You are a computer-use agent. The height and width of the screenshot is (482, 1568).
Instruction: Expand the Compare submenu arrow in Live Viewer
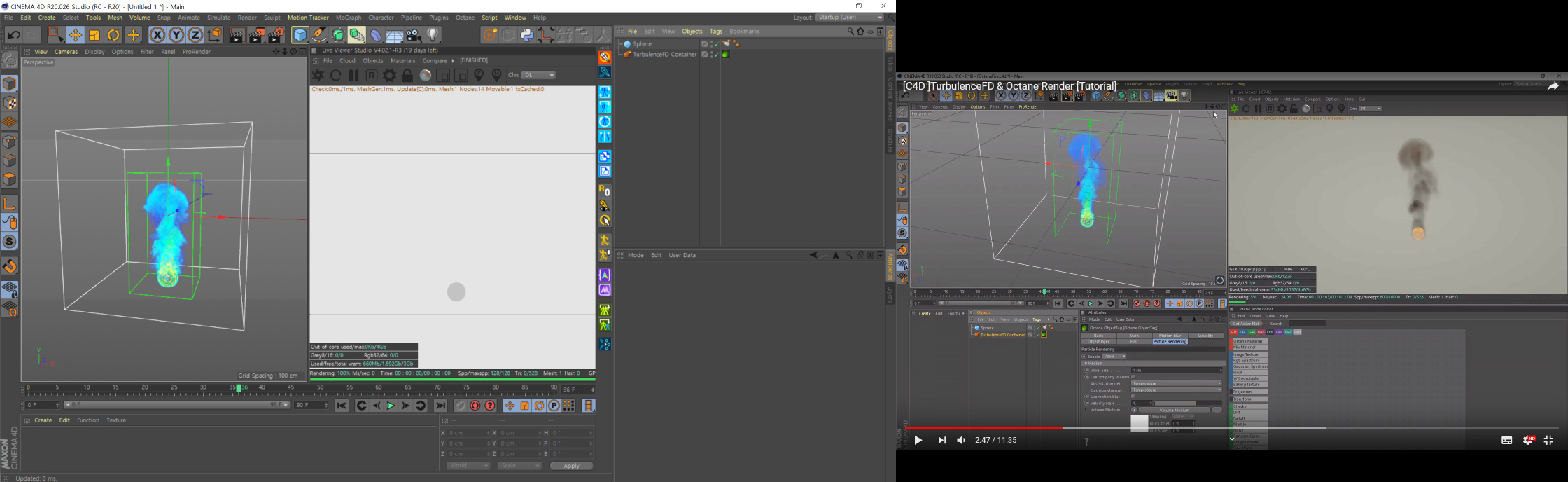click(453, 61)
